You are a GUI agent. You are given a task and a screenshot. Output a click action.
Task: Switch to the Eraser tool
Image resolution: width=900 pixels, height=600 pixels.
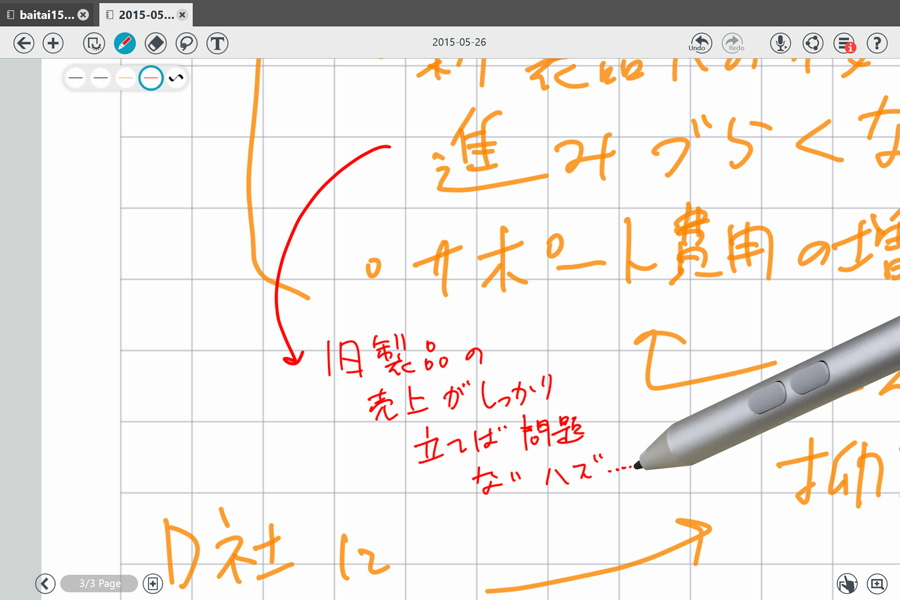[156, 43]
